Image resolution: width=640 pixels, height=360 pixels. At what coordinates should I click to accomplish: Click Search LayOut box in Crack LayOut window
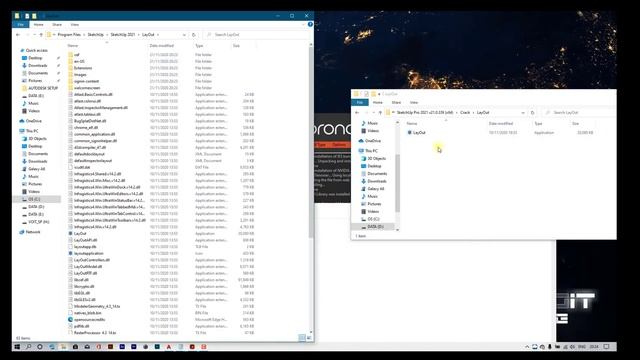(x=579, y=113)
